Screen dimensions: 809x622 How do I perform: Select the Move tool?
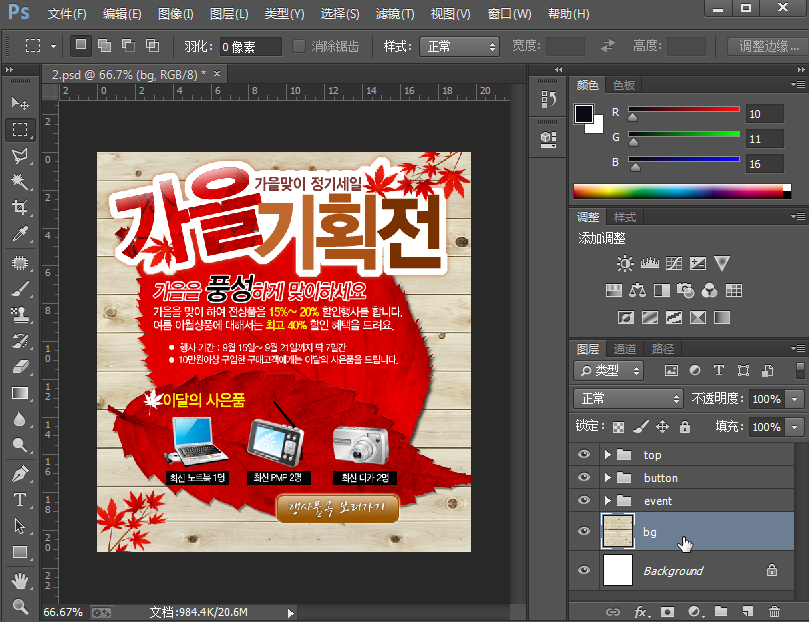click(x=19, y=103)
